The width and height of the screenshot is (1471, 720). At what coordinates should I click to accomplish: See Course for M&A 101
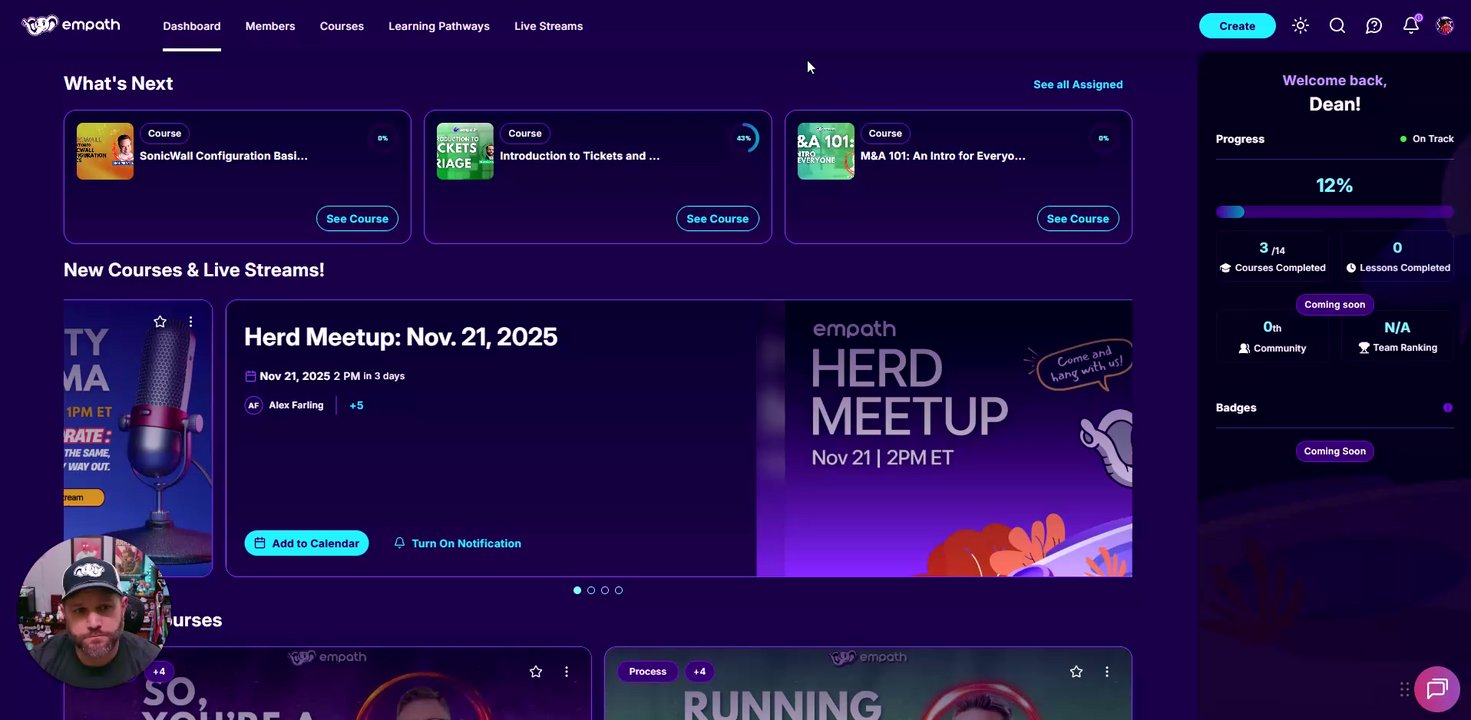1077,218
